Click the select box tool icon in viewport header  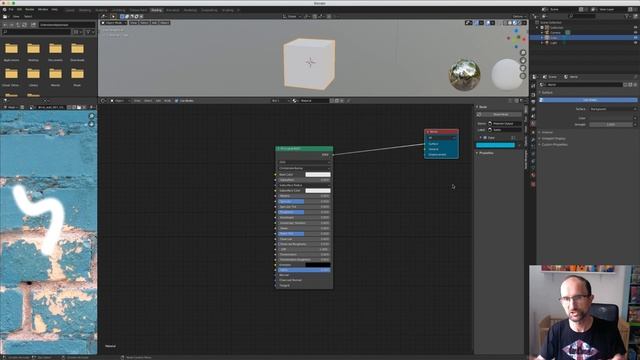(122, 16)
